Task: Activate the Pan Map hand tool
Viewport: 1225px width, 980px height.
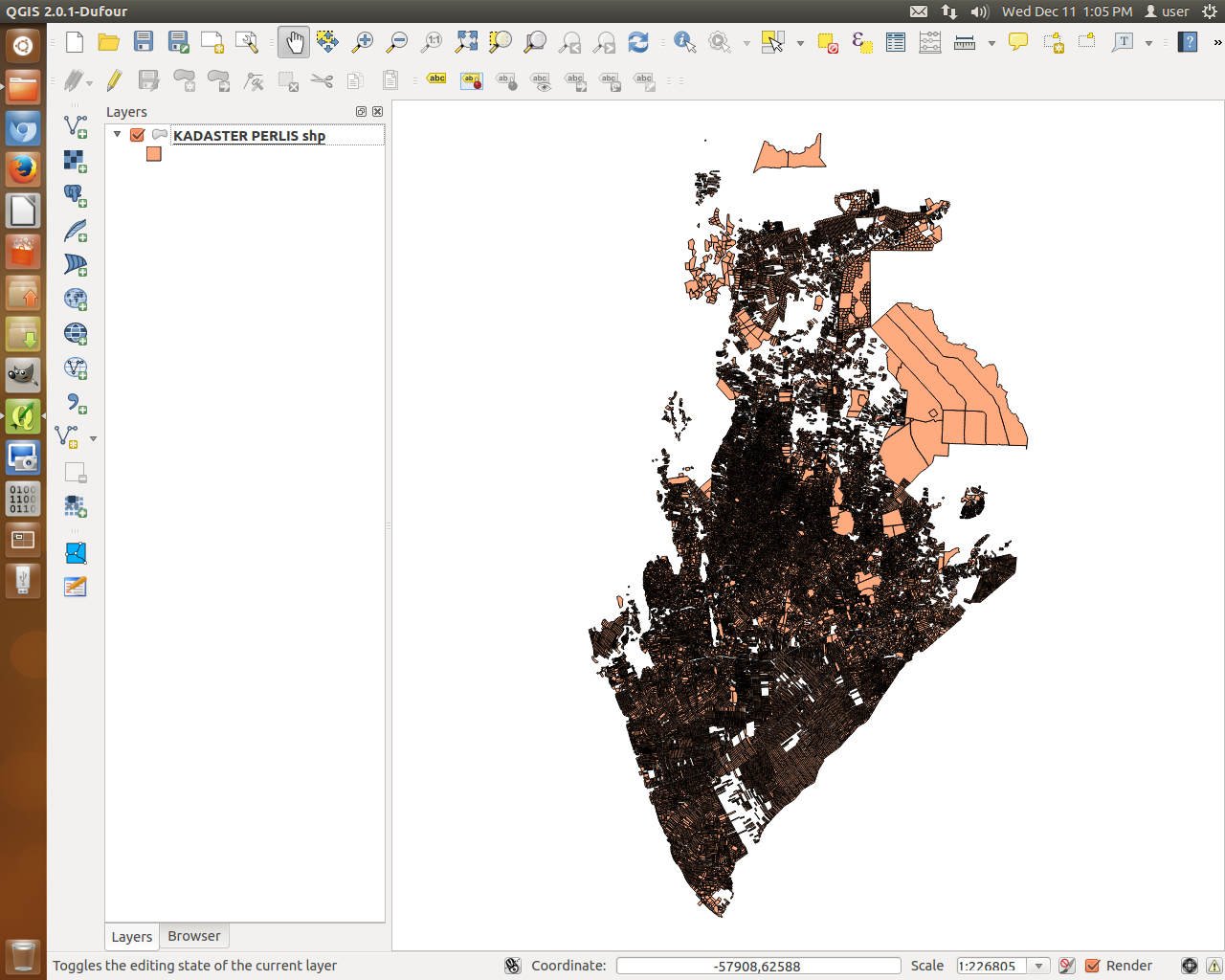Action: (294, 42)
